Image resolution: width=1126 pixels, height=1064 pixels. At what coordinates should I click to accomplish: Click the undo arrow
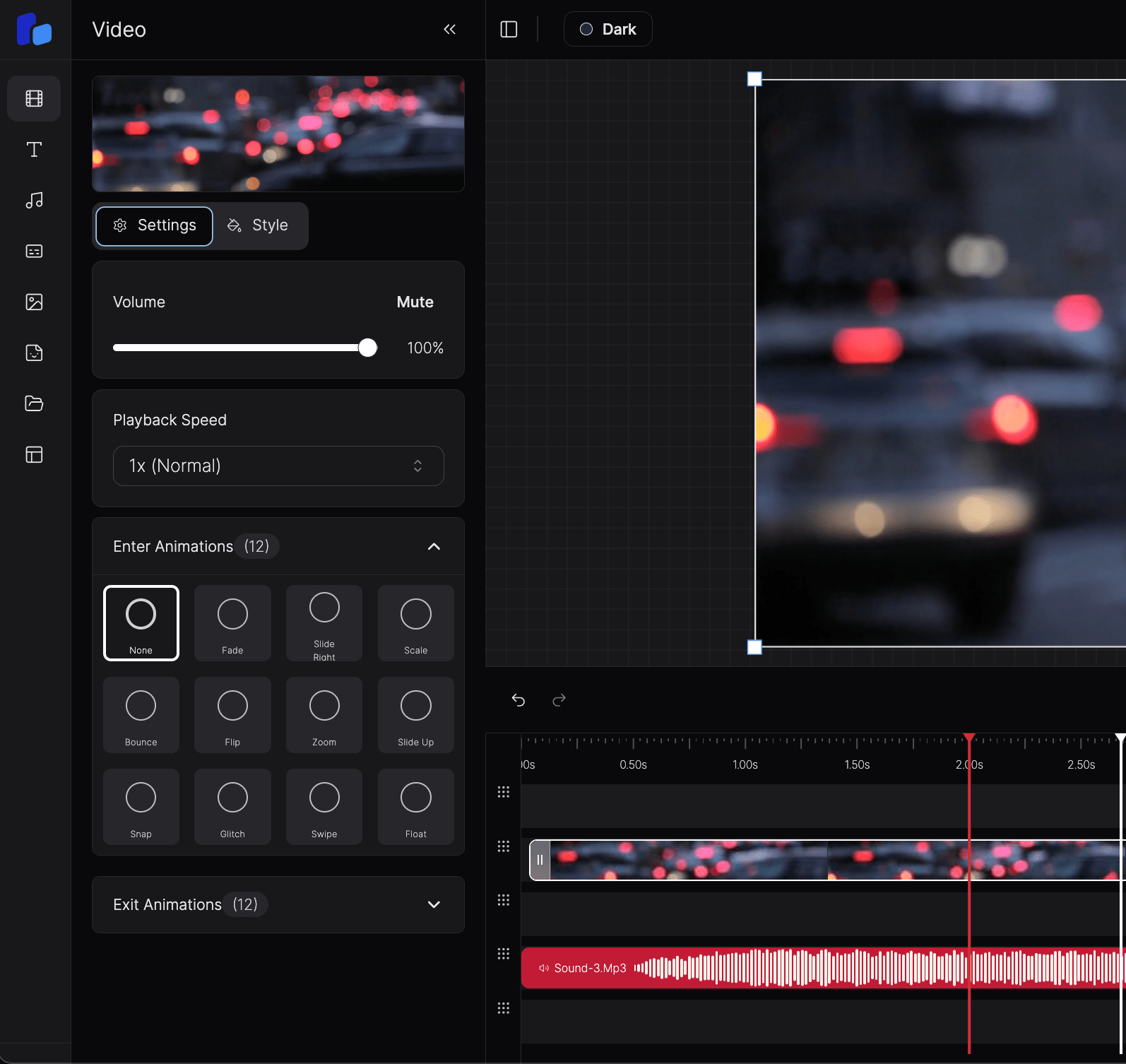pos(518,700)
